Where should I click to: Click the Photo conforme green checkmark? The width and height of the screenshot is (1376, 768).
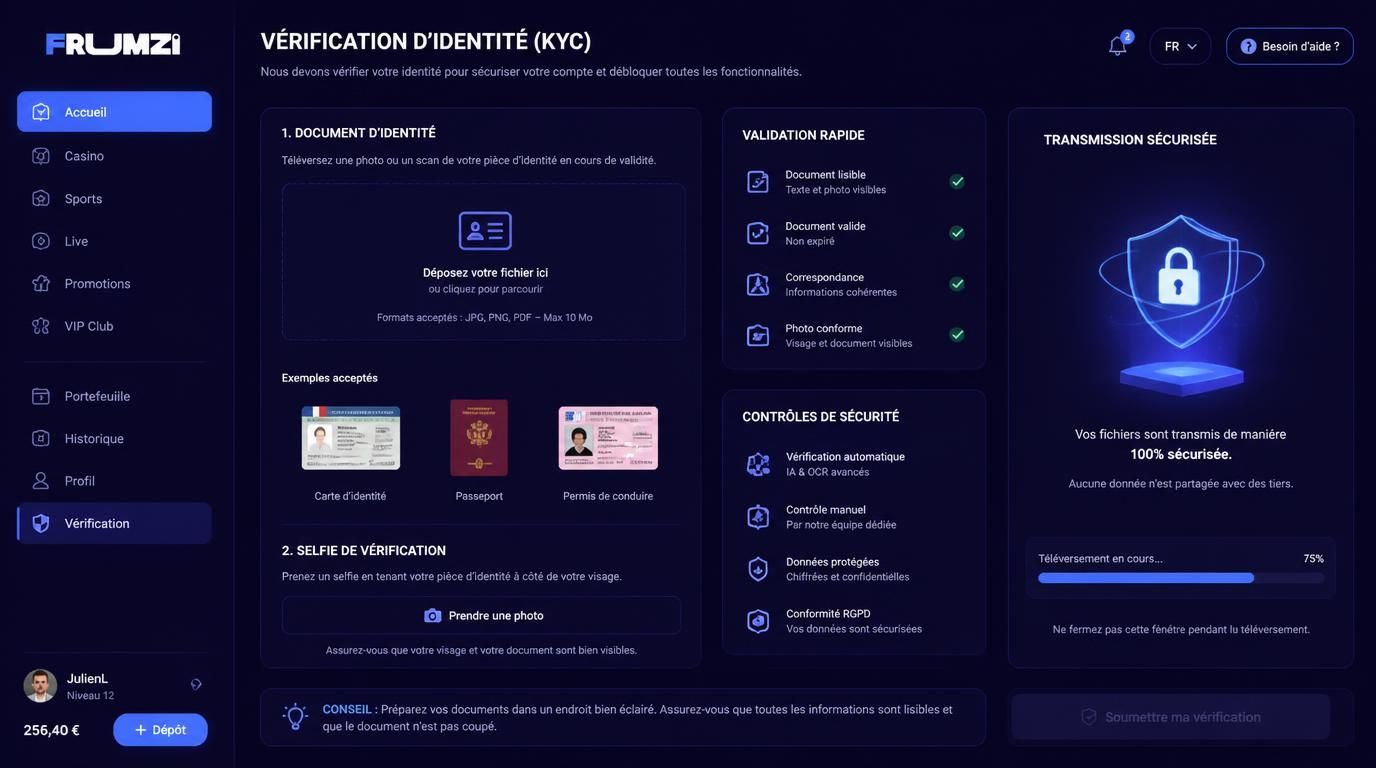957,335
